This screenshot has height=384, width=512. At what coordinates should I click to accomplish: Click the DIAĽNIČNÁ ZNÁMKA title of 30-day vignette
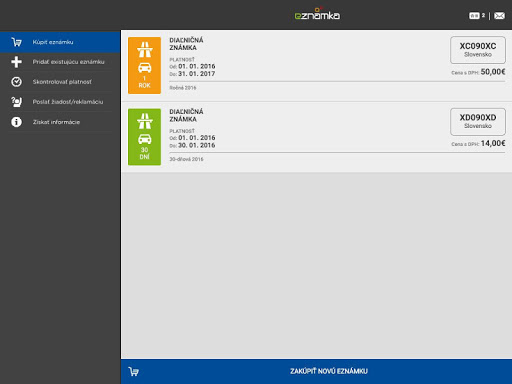click(186, 115)
